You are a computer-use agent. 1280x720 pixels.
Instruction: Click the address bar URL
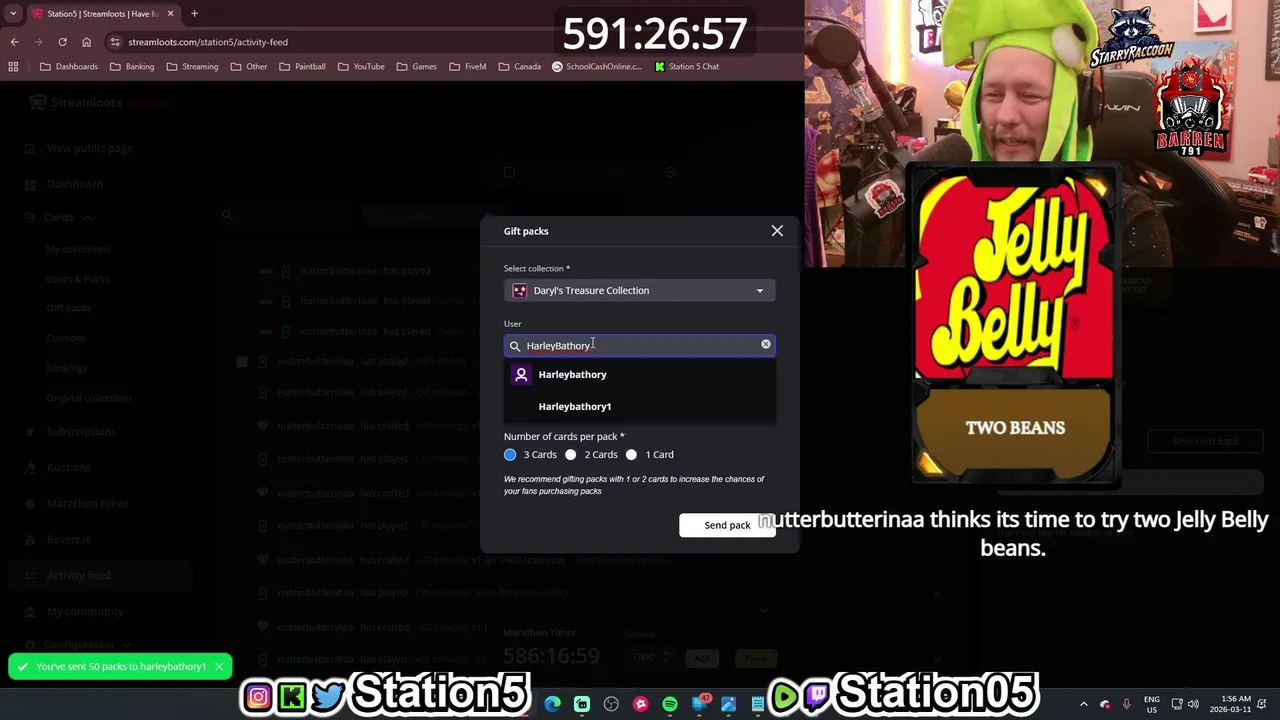pyautogui.click(x=208, y=42)
